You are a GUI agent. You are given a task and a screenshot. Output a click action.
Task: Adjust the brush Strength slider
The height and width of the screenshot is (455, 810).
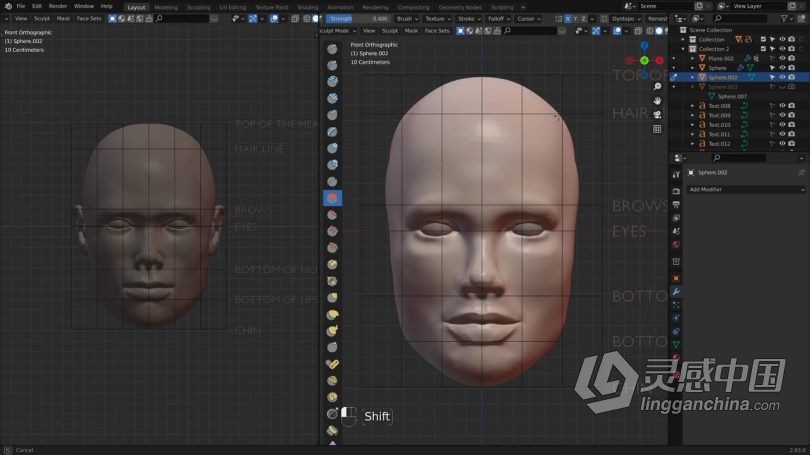358,19
